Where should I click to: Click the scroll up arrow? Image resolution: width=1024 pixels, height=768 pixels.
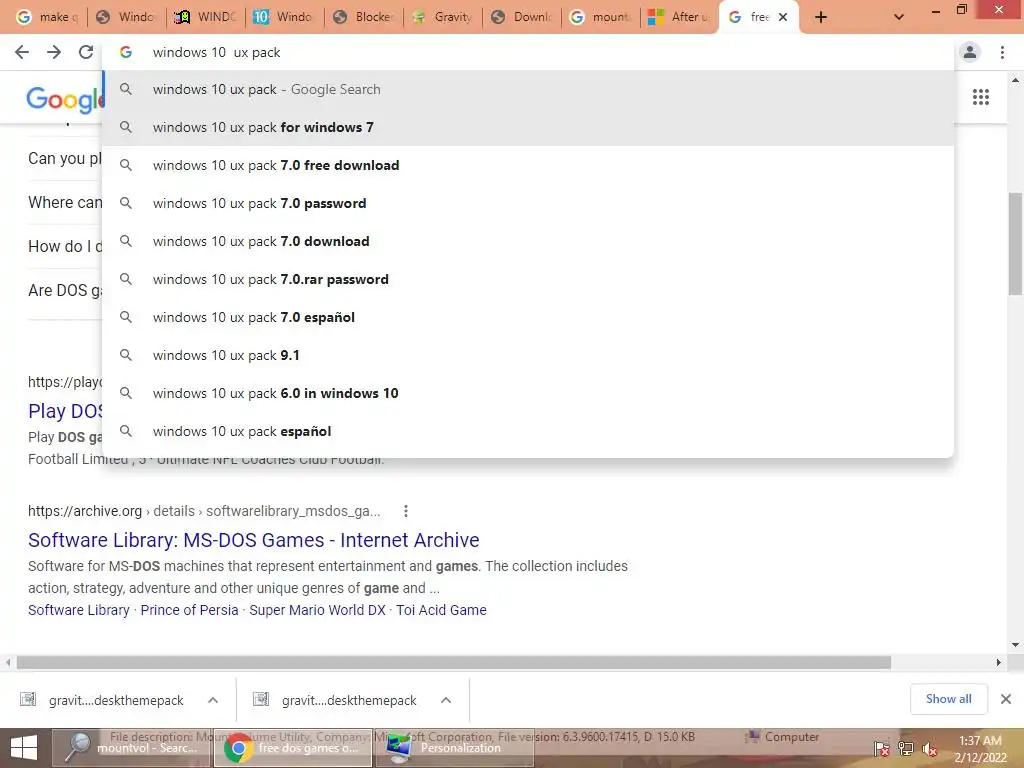tap(1015, 80)
